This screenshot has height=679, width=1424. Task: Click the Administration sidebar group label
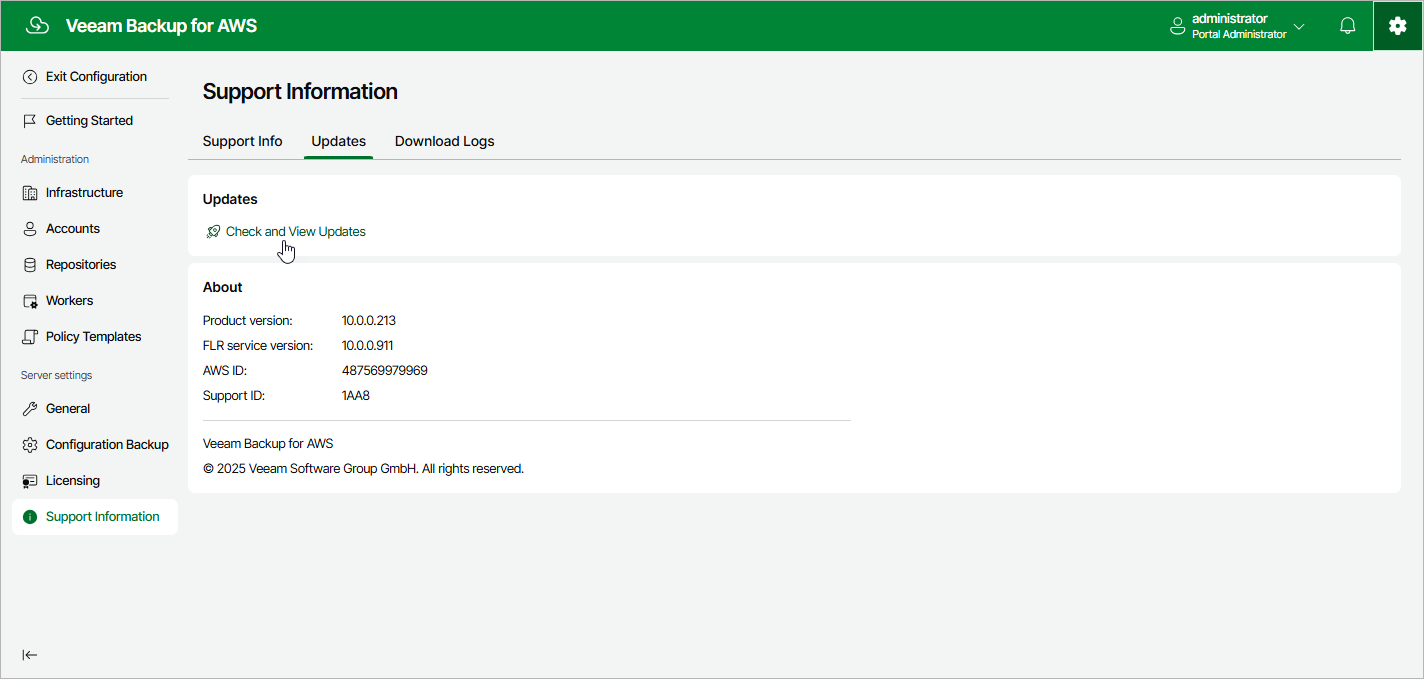point(55,159)
